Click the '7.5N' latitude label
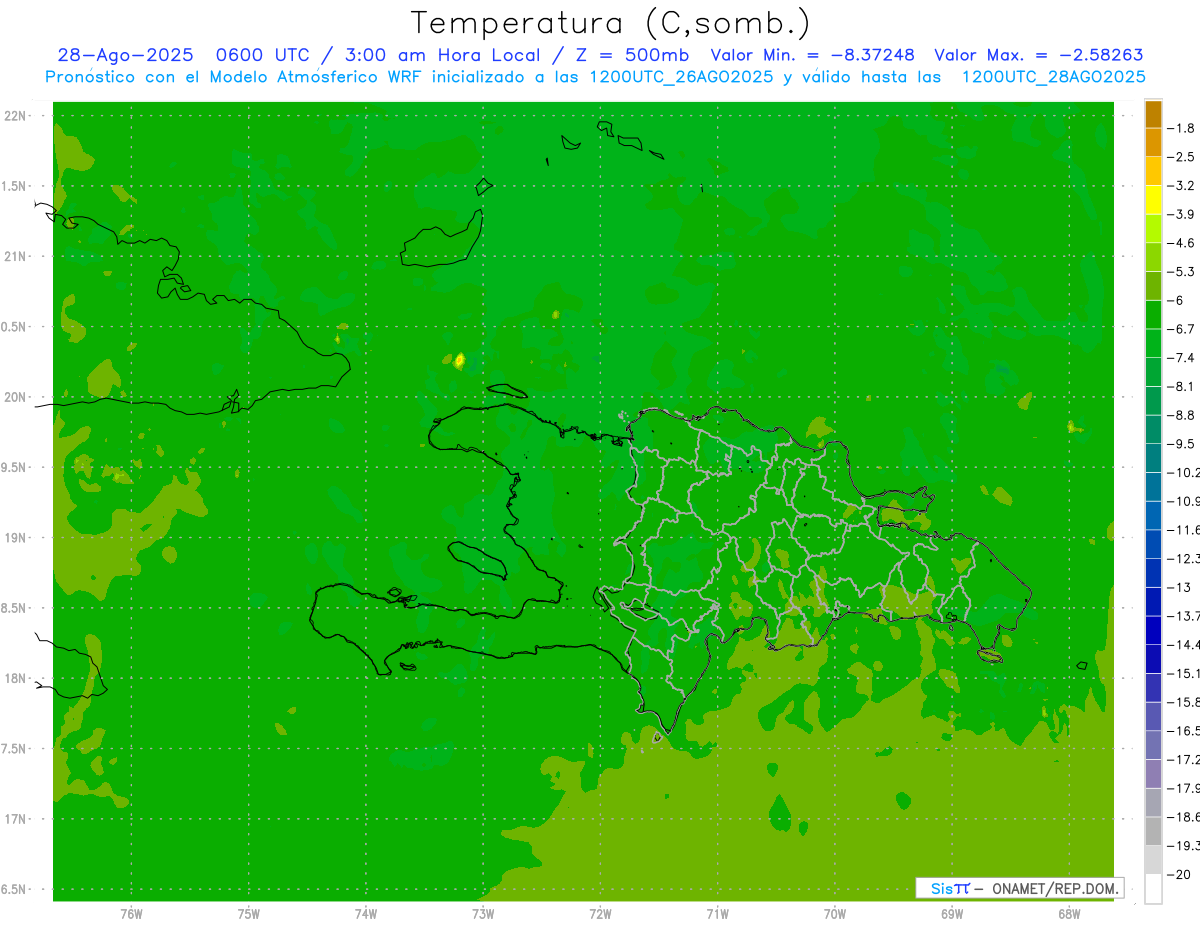This screenshot has height=927, width=1200. (13, 749)
